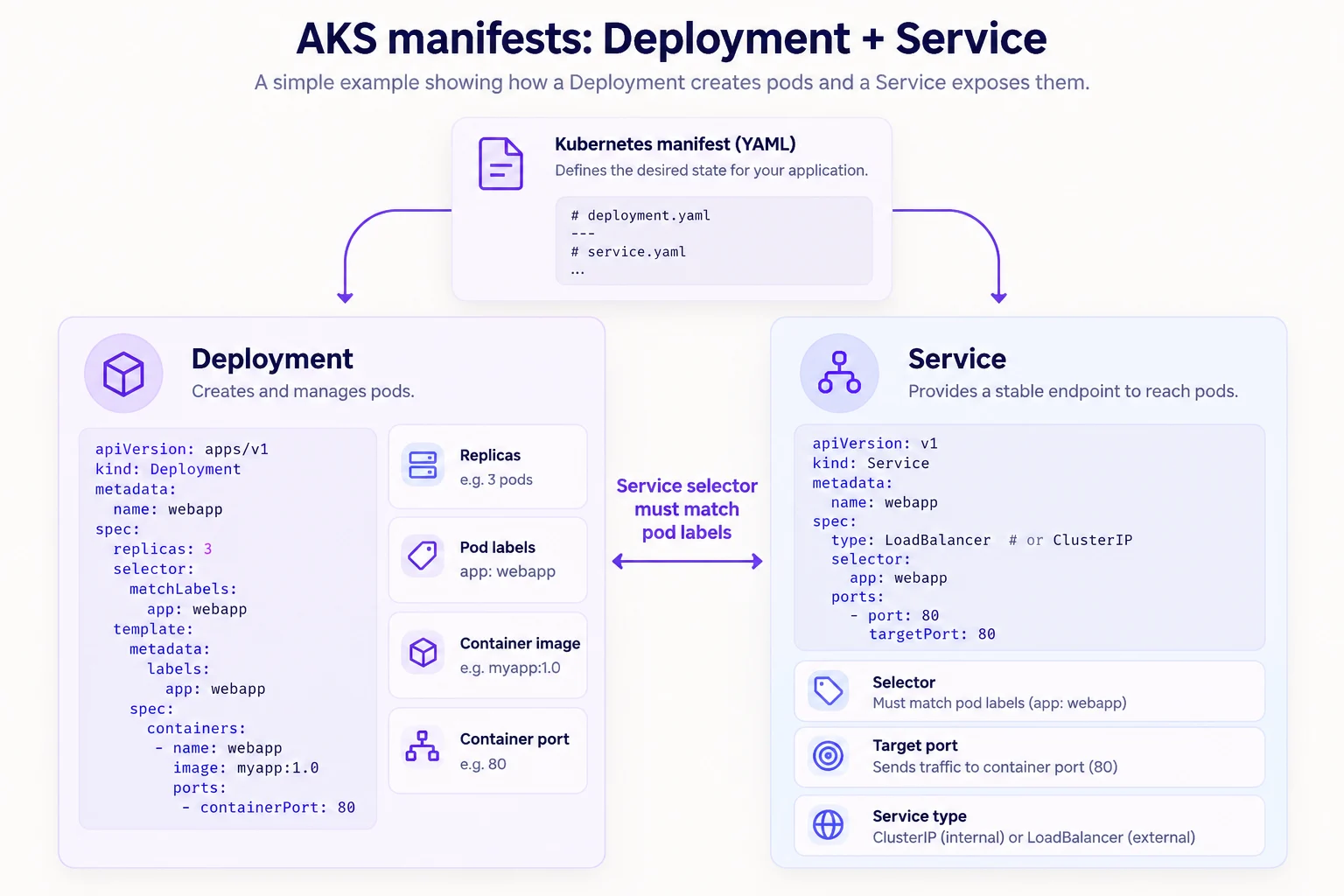Click the Replicas server stack icon
Screen dimensions: 1344x896
tap(423, 465)
